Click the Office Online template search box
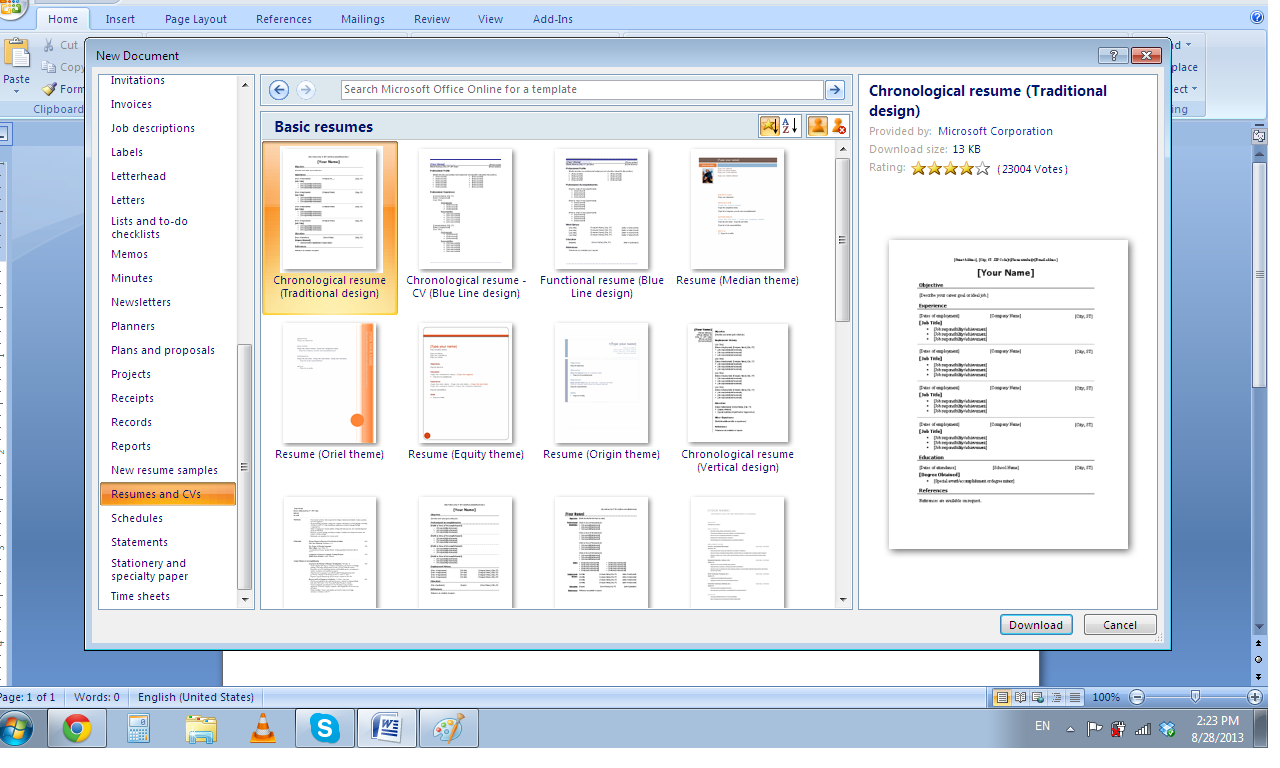Screen dimensions: 1280x768 coord(583,90)
